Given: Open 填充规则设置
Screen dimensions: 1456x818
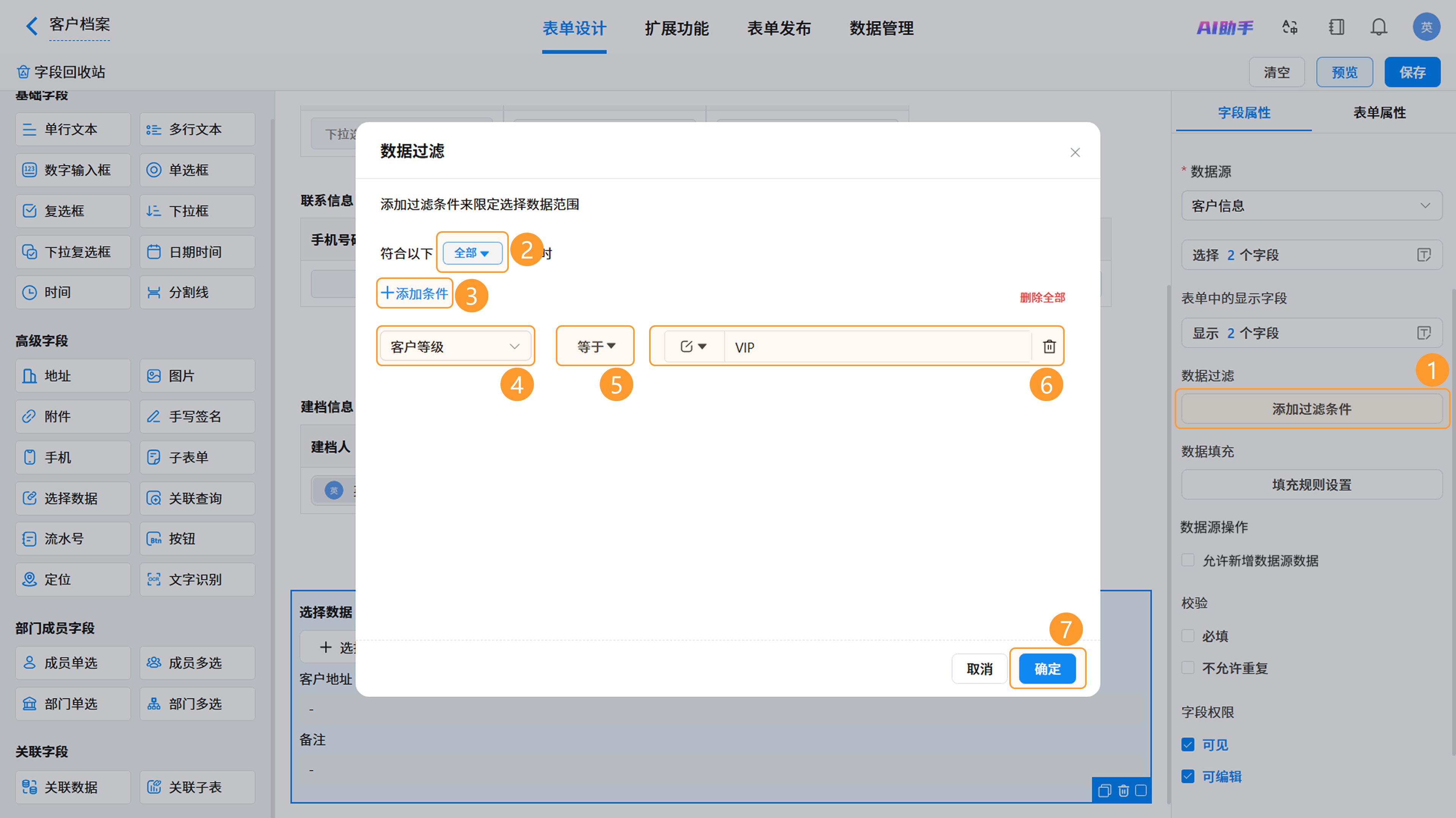Looking at the screenshot, I should pyautogui.click(x=1311, y=484).
